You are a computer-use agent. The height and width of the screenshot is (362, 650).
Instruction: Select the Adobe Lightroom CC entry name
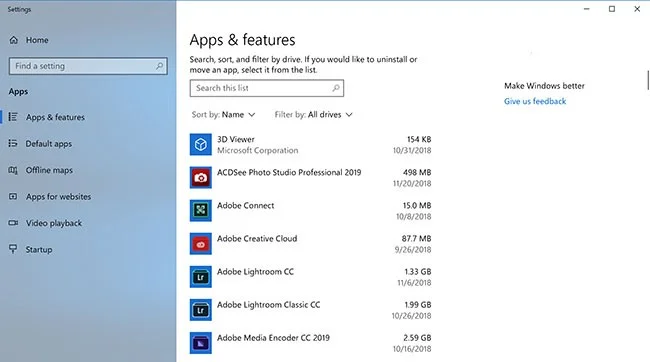click(x=255, y=272)
